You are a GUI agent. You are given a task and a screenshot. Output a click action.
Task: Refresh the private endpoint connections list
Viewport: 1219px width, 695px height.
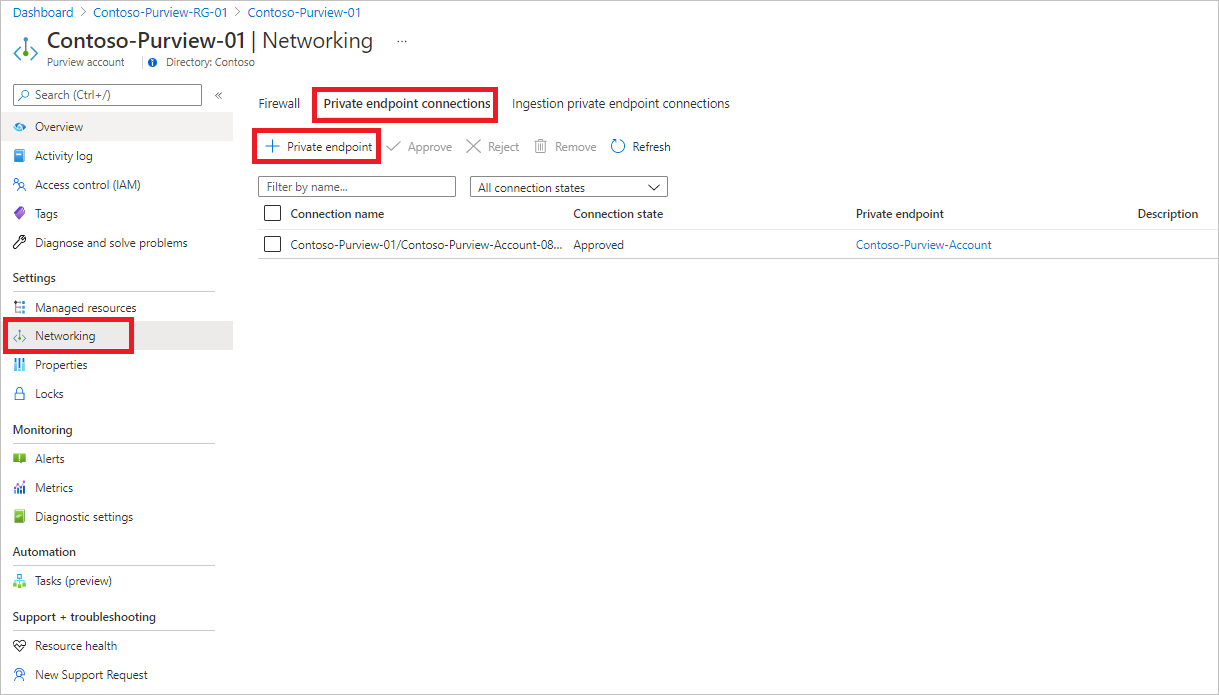pos(640,146)
